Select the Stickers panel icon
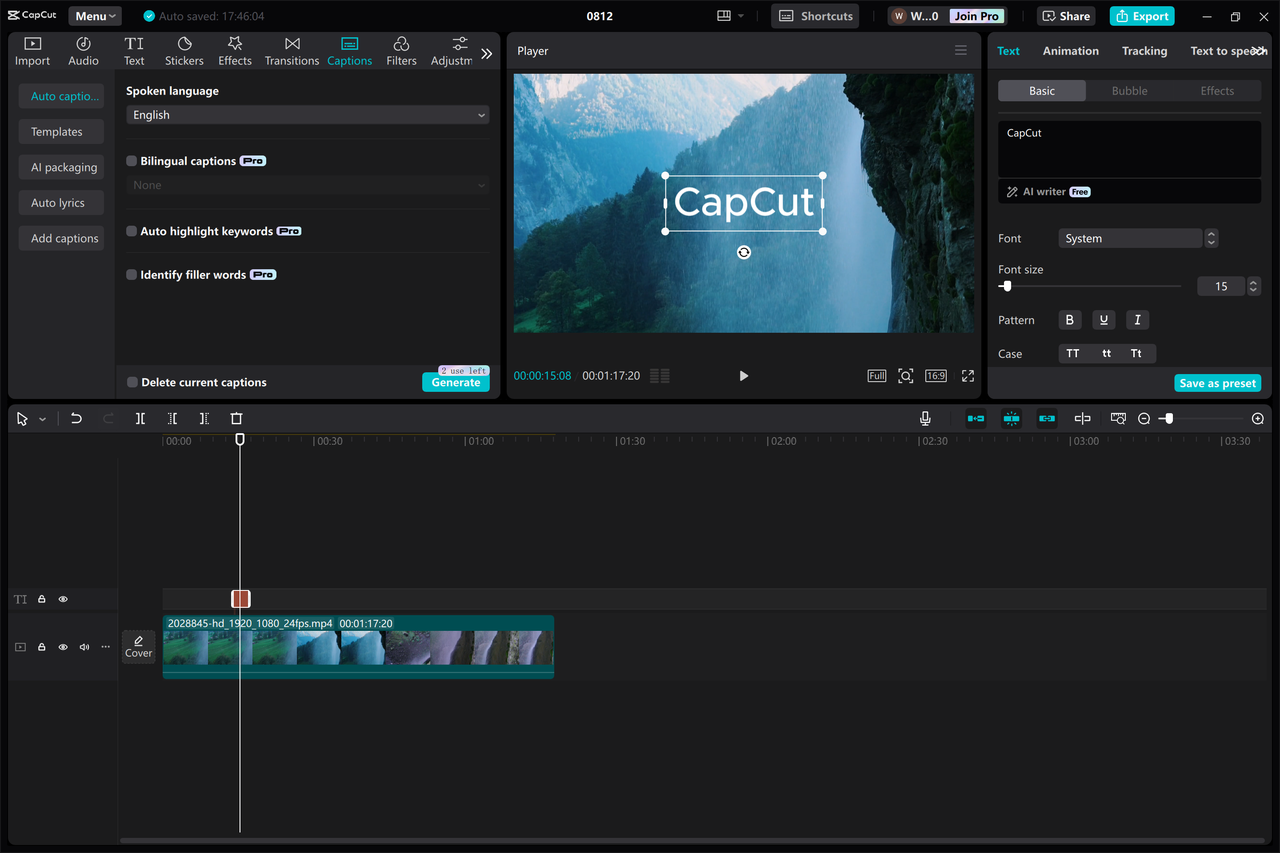Image resolution: width=1280 pixels, height=853 pixels. point(184,49)
